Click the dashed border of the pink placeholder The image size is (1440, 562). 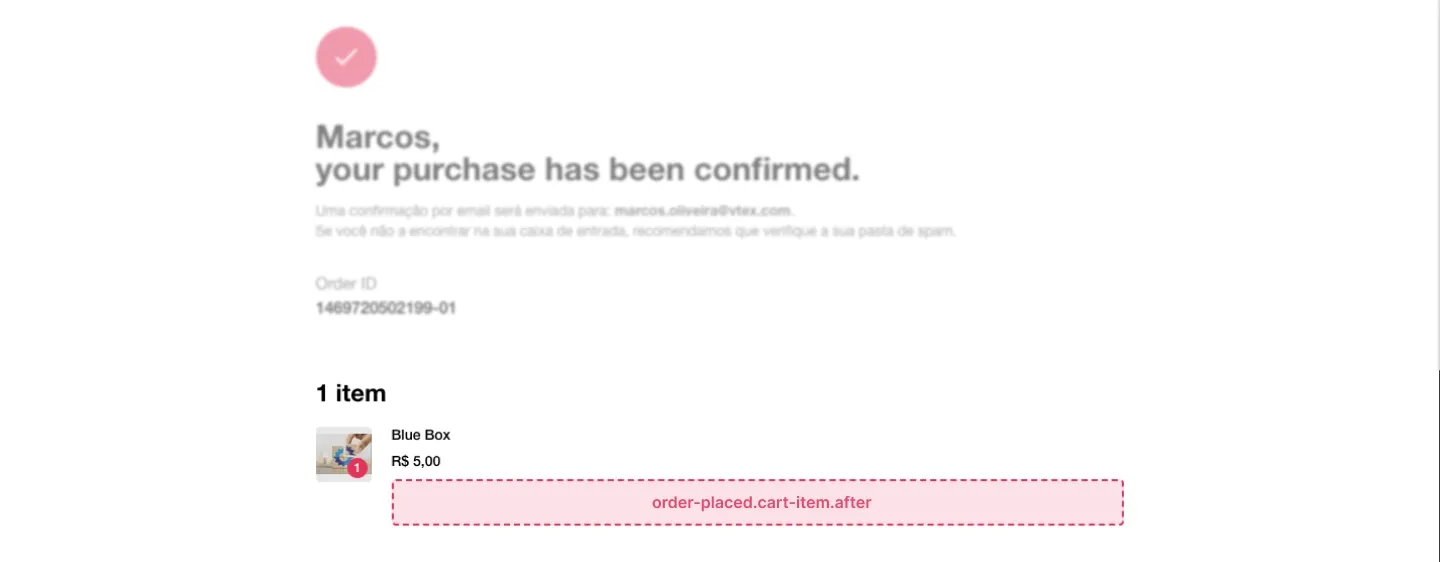[x=757, y=480]
